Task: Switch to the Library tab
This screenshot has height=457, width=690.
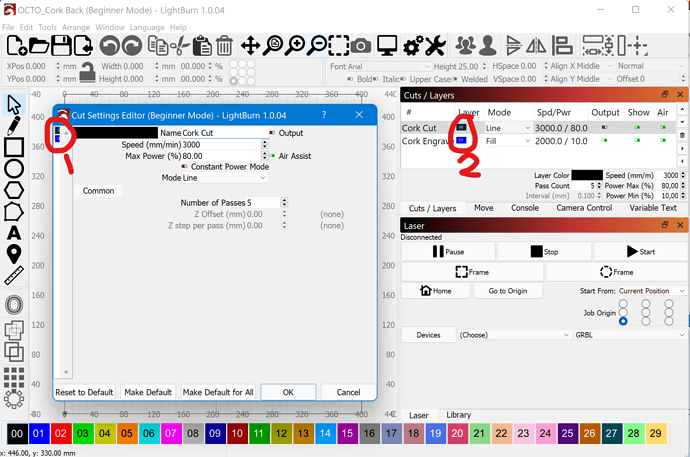Action: tap(459, 415)
